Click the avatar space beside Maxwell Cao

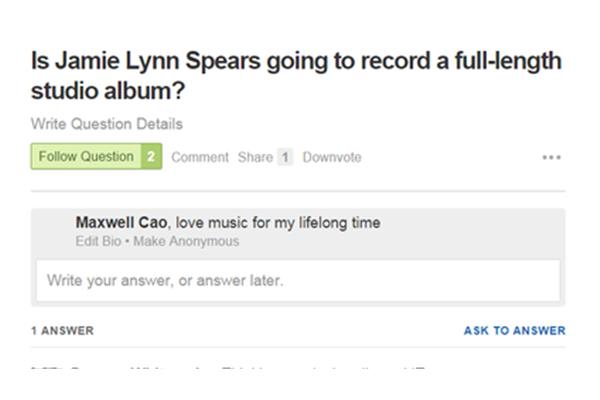tap(54, 232)
